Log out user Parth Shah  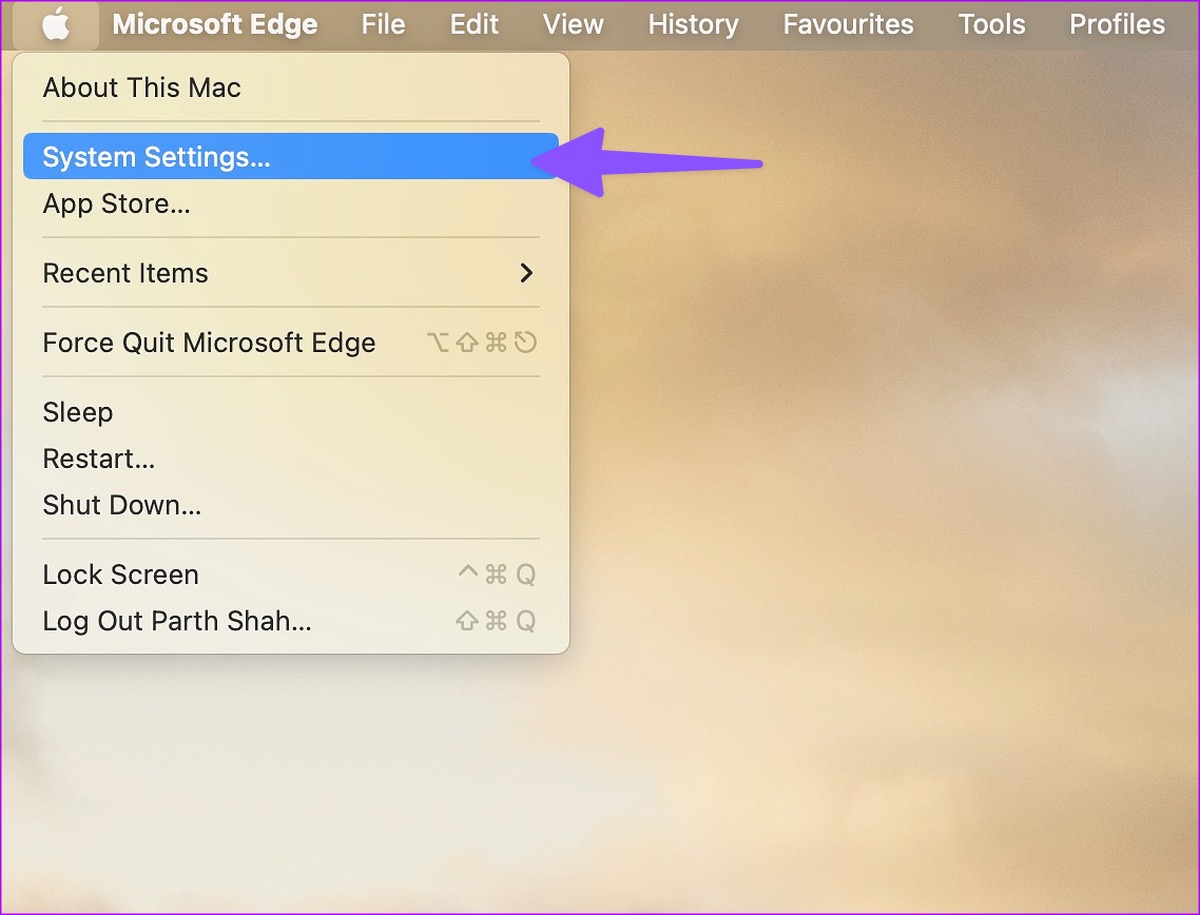177,621
